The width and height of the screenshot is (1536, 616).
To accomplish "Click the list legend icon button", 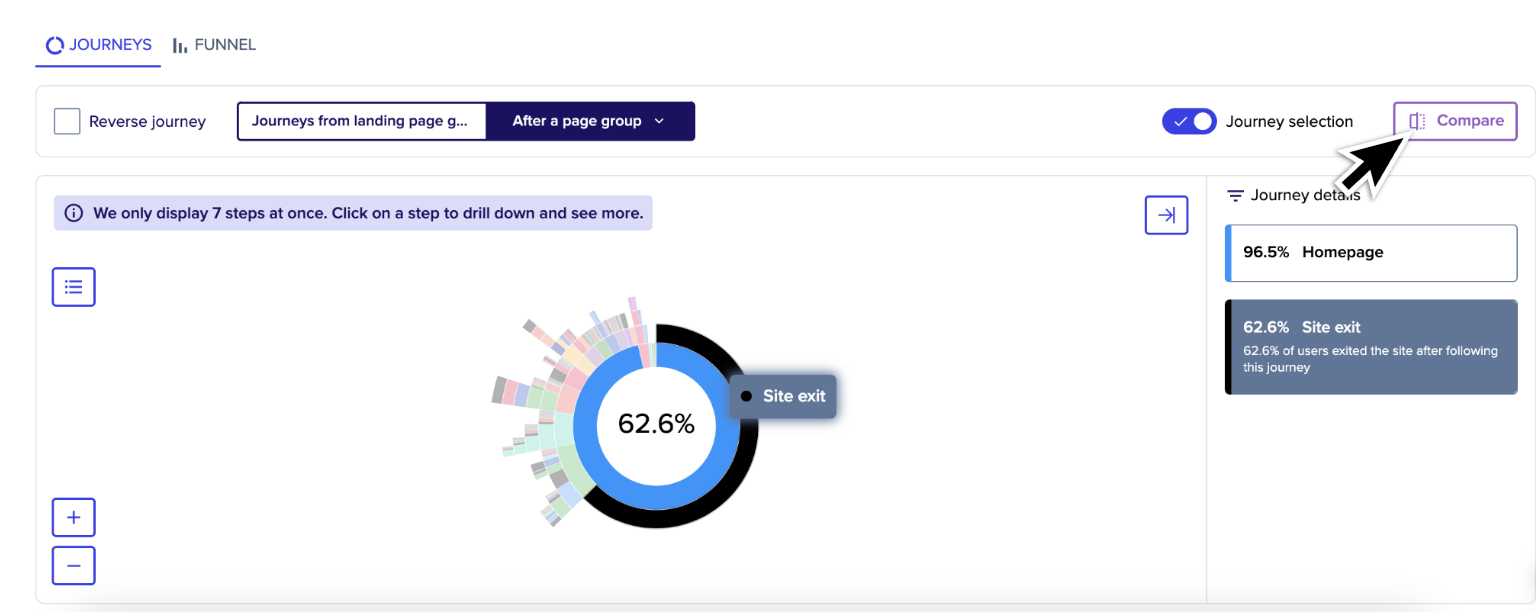I will point(74,287).
